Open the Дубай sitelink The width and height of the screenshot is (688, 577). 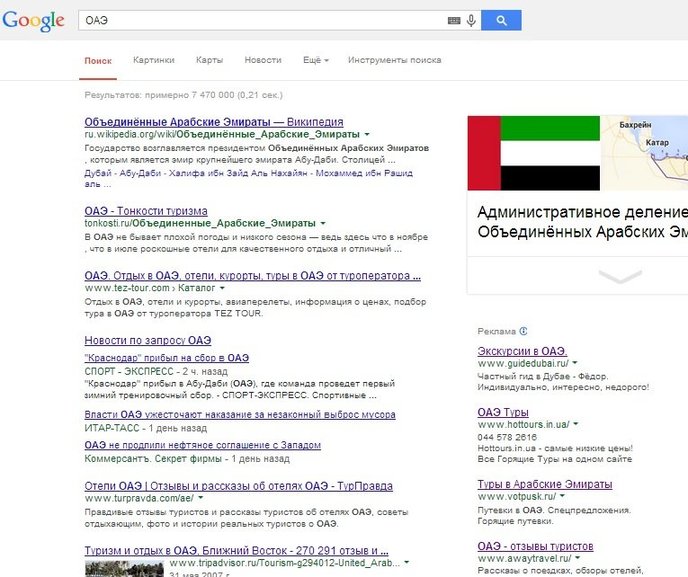(98, 173)
